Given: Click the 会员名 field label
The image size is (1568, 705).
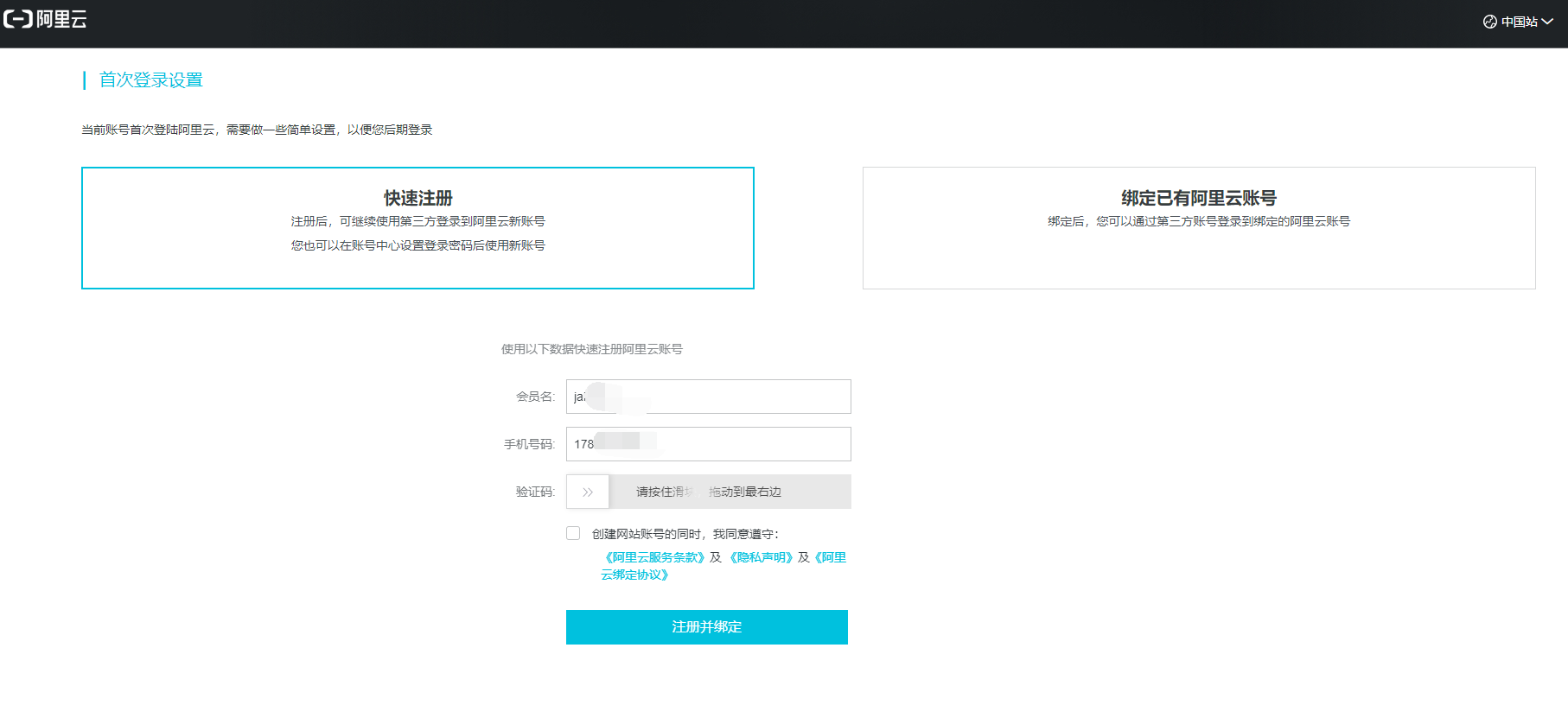Looking at the screenshot, I should pyautogui.click(x=535, y=397).
